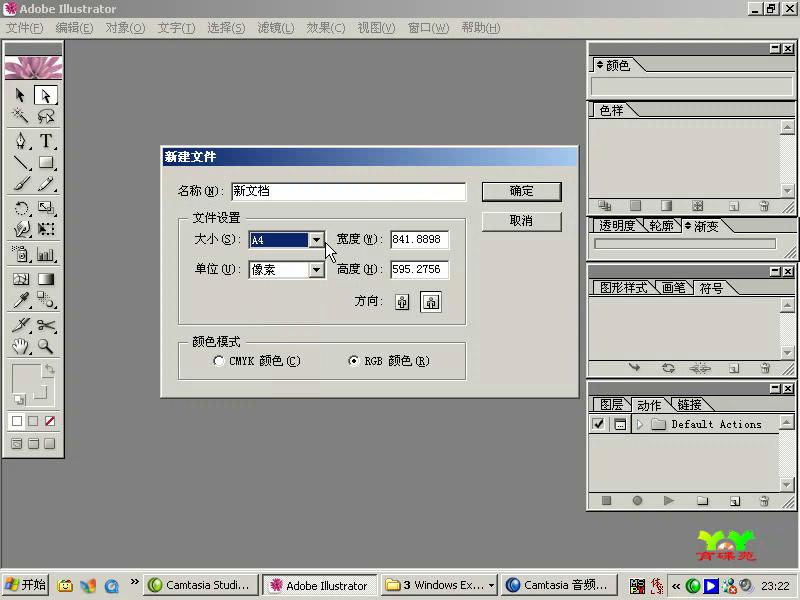Click the 高度 height field
Viewport: 800px width, 600px height.
point(419,269)
